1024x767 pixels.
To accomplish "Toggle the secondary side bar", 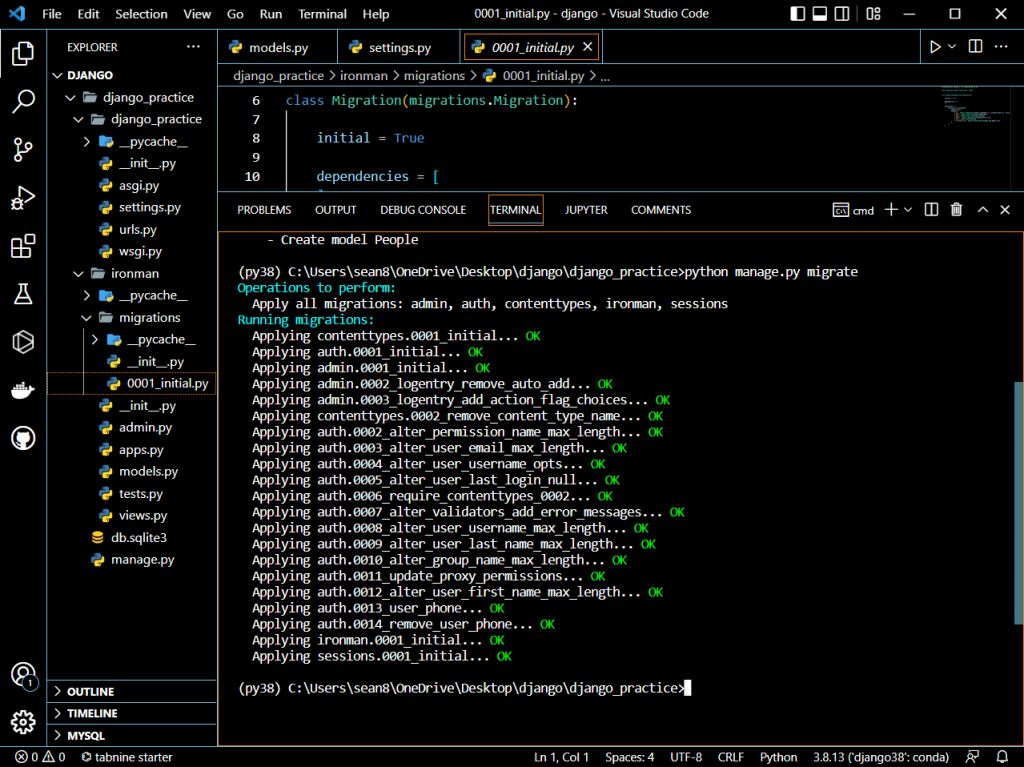I will click(842, 14).
